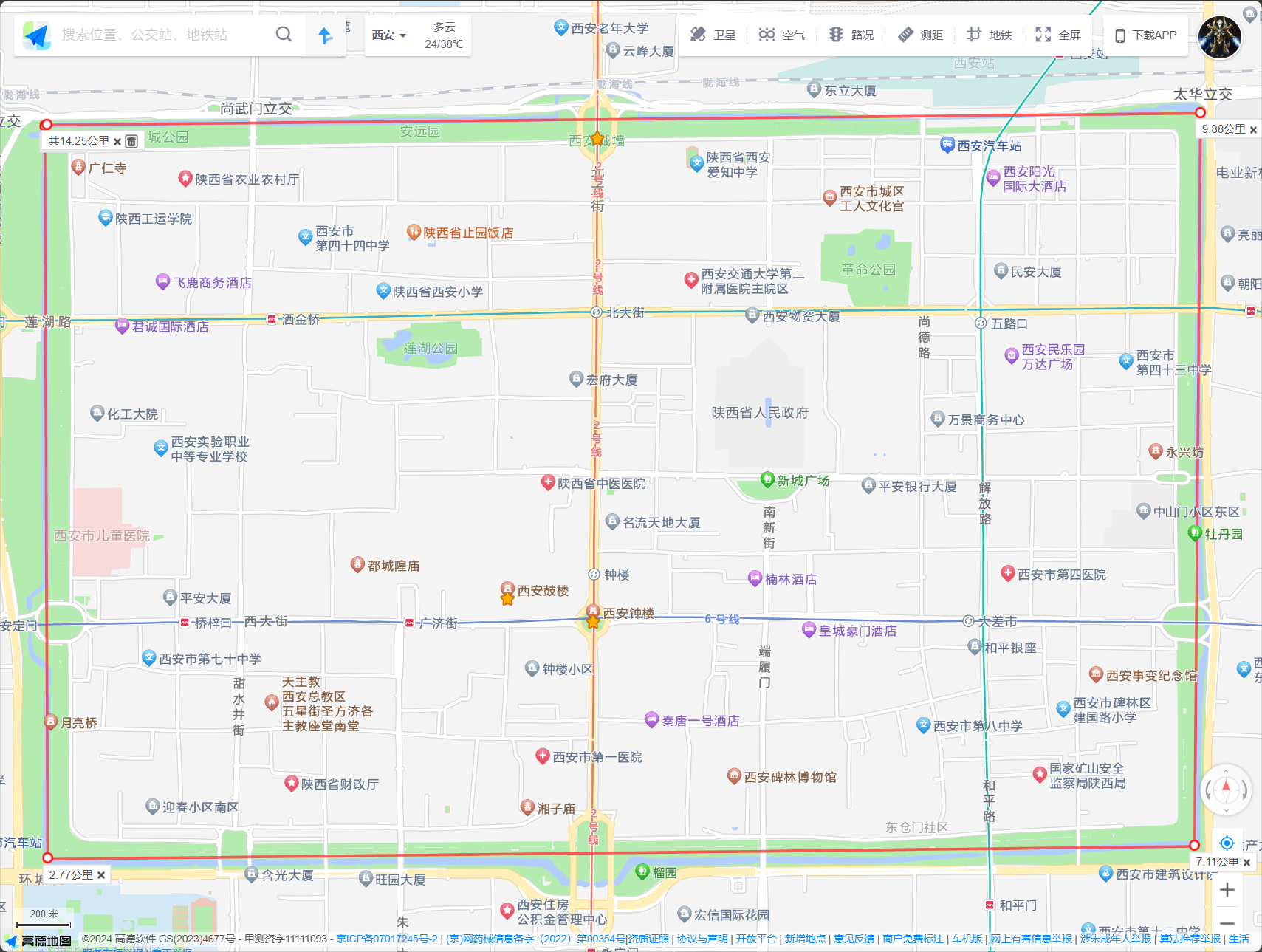Select the distance measuring tool
1262x952 pixels.
pyautogui.click(x=920, y=35)
